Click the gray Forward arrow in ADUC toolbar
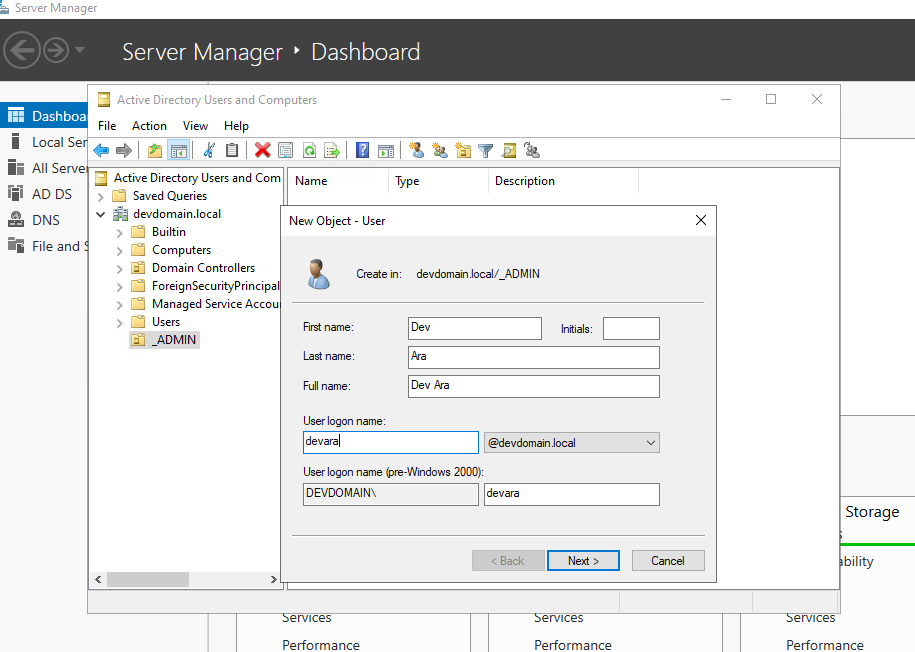Screen dimensions: 915x652 [x=124, y=151]
